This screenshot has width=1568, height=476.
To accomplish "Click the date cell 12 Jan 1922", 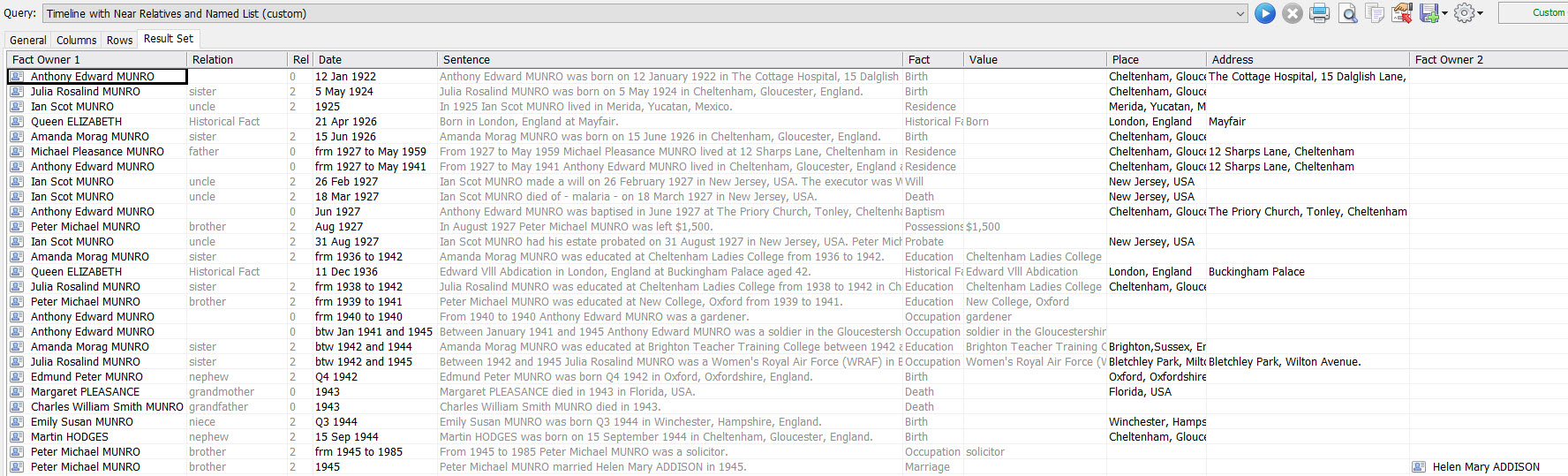I will [x=345, y=77].
